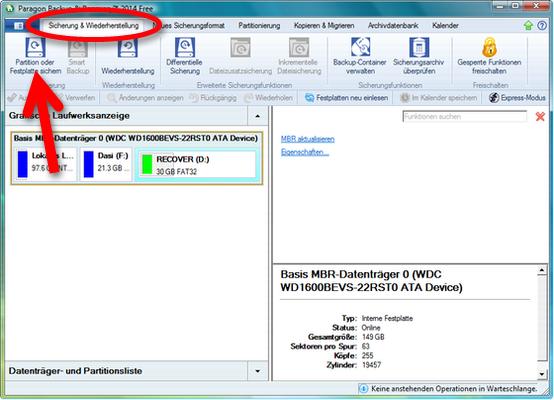Expand Datenträger- und Partitionsliste panel
This screenshot has width=554, height=400.
258,371
